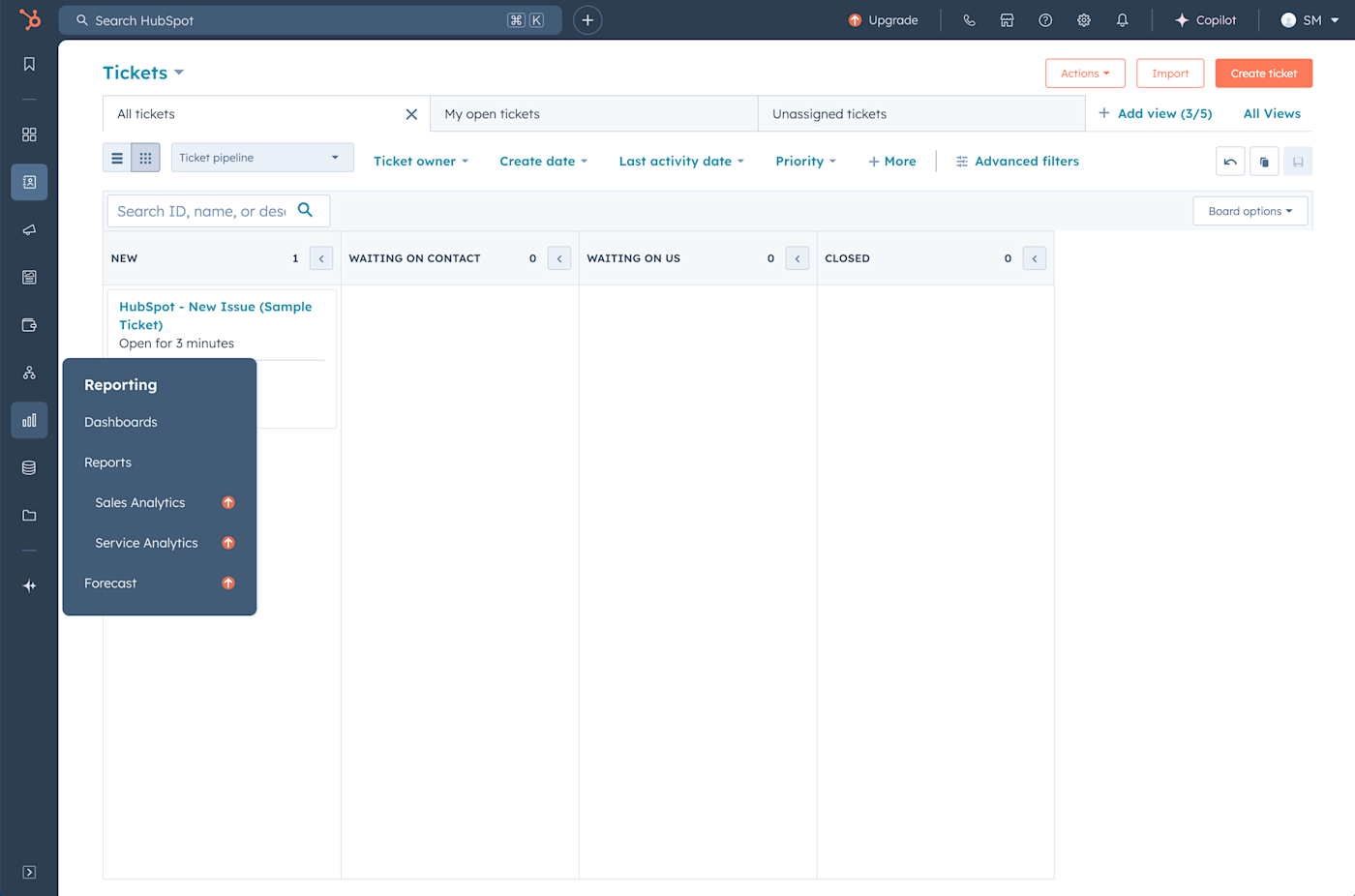Open the calling phone icon

[969, 20]
